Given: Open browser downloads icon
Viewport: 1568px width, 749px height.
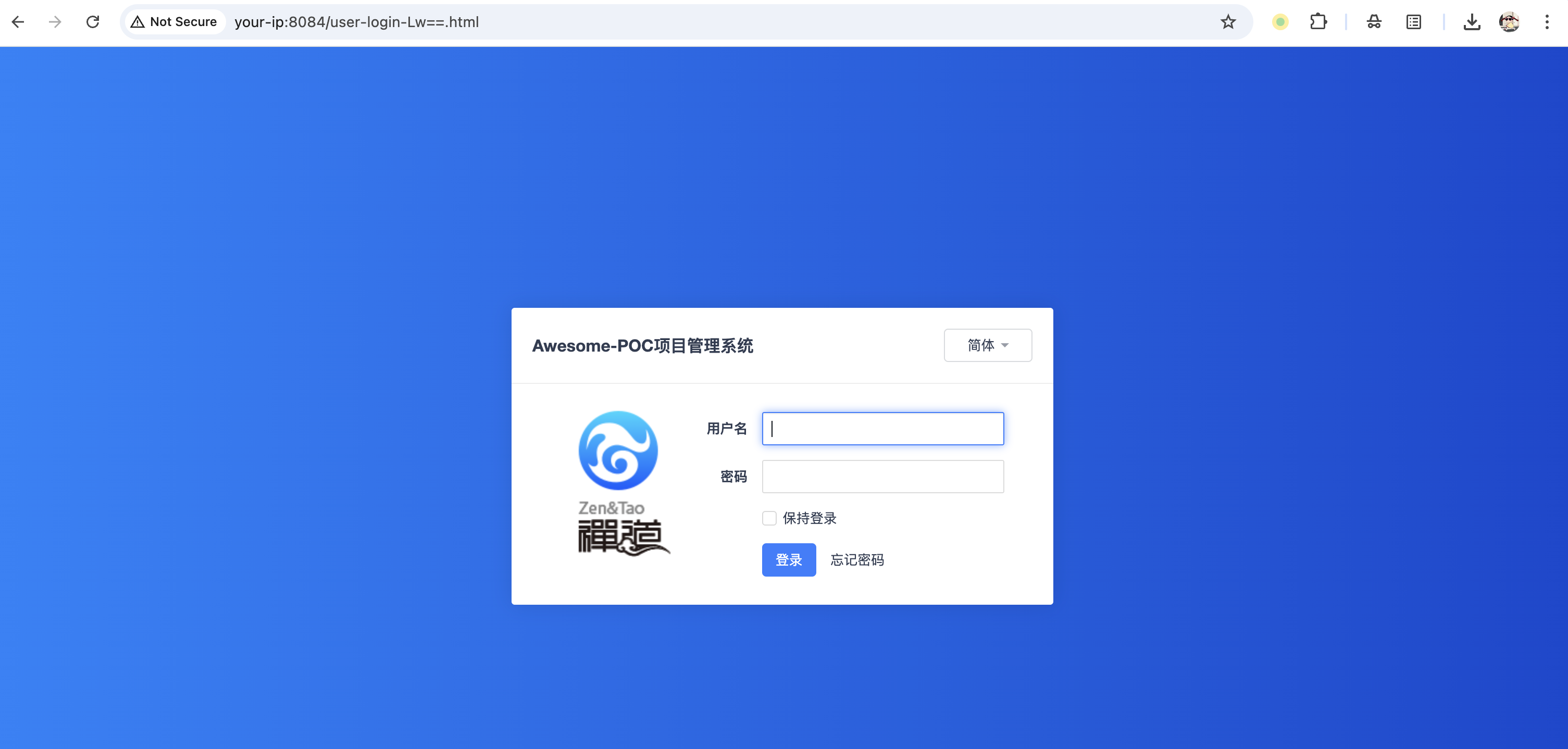Looking at the screenshot, I should [x=1471, y=22].
